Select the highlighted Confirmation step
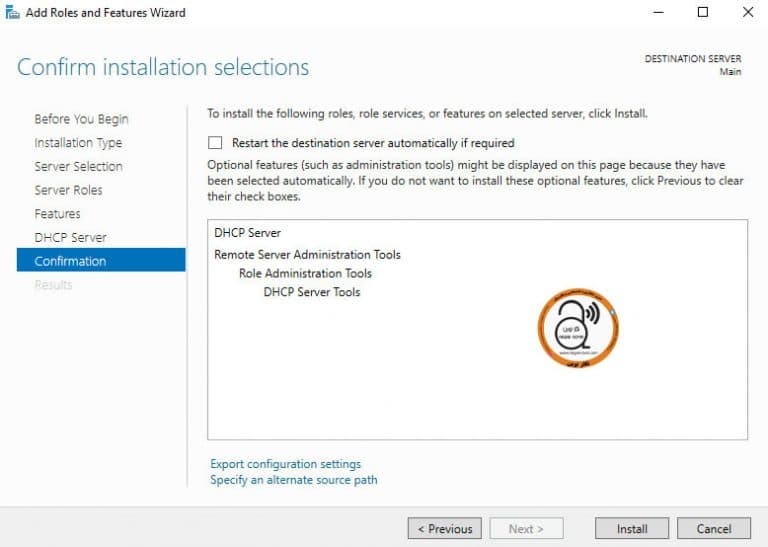This screenshot has width=768, height=547. (x=101, y=260)
